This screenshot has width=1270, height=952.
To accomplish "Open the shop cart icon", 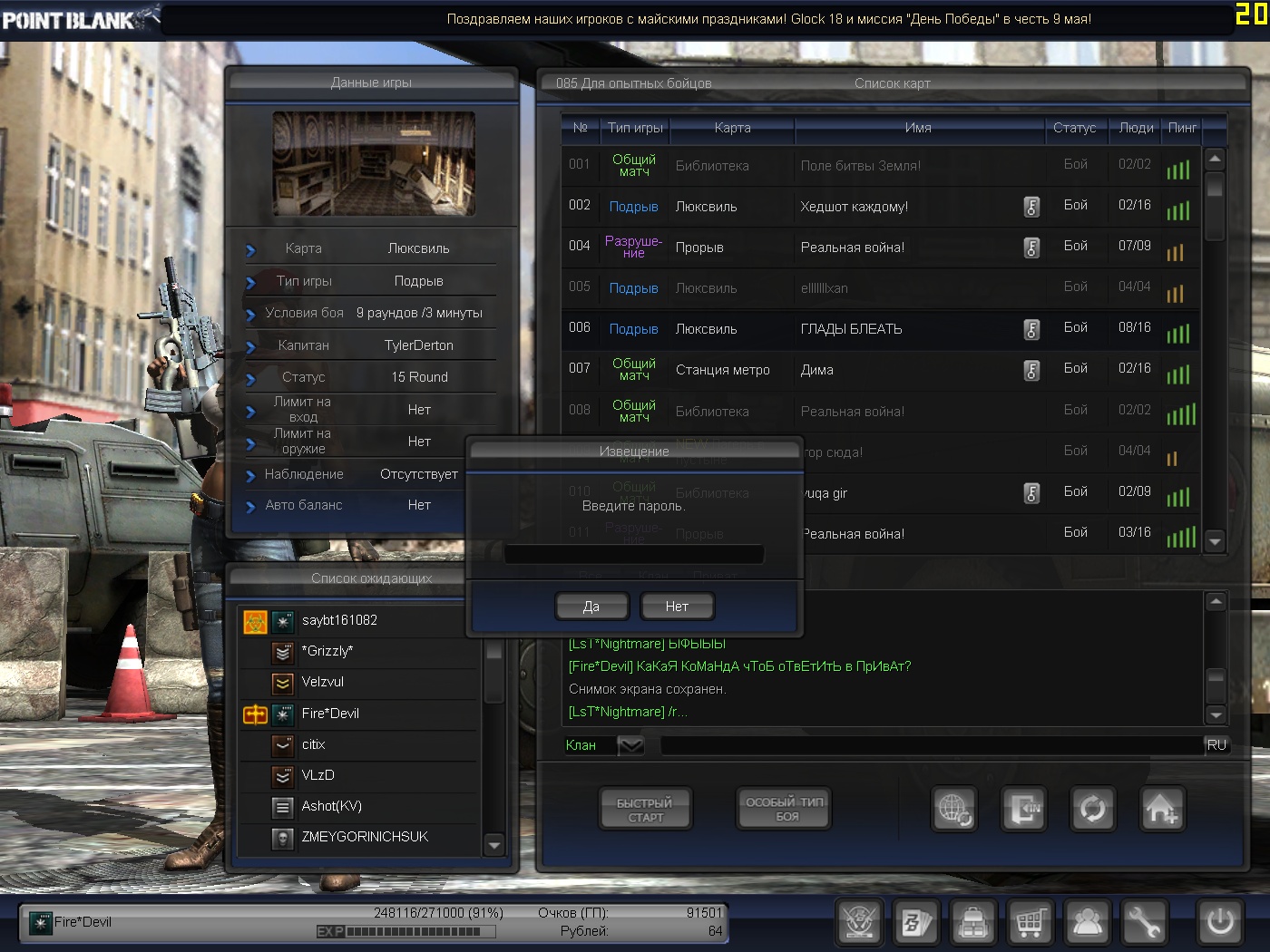I will 1030,923.
